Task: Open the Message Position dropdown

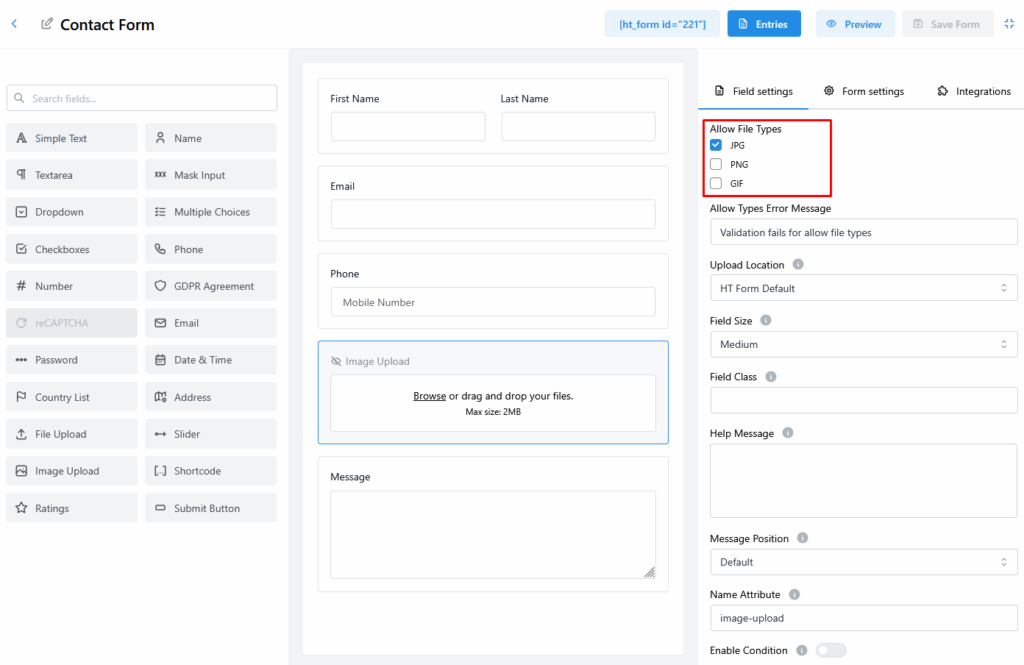Action: pos(863,562)
